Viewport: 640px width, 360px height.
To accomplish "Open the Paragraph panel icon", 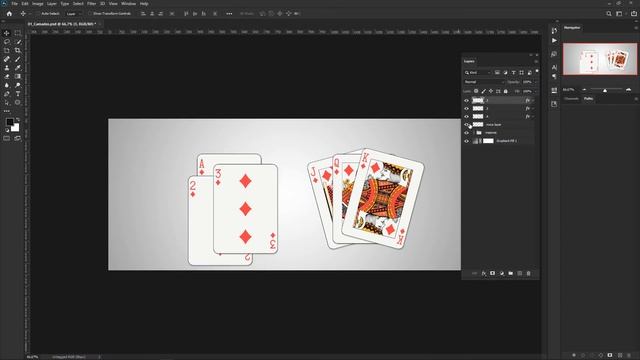I will [x=554, y=76].
